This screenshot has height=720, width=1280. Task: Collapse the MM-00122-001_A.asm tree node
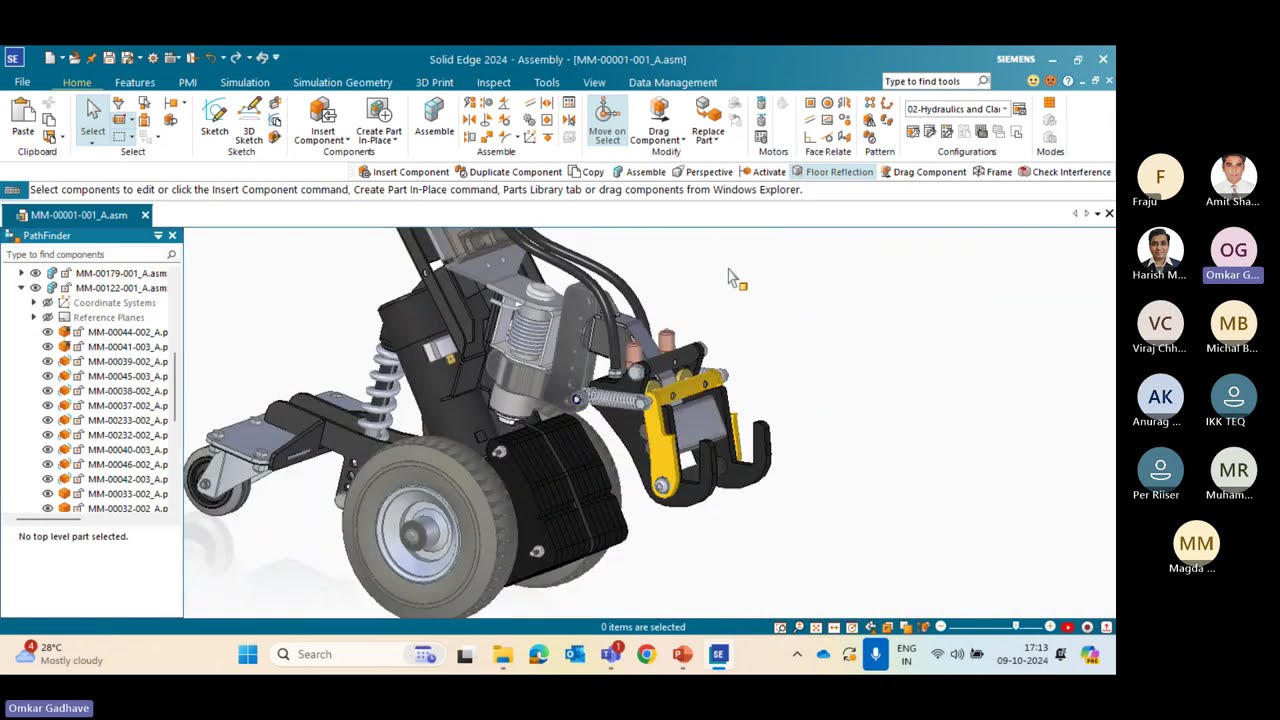[21, 288]
